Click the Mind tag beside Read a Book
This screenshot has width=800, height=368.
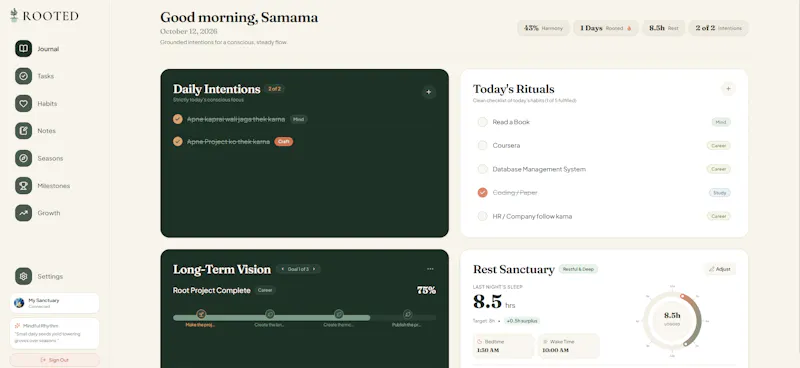(x=721, y=122)
